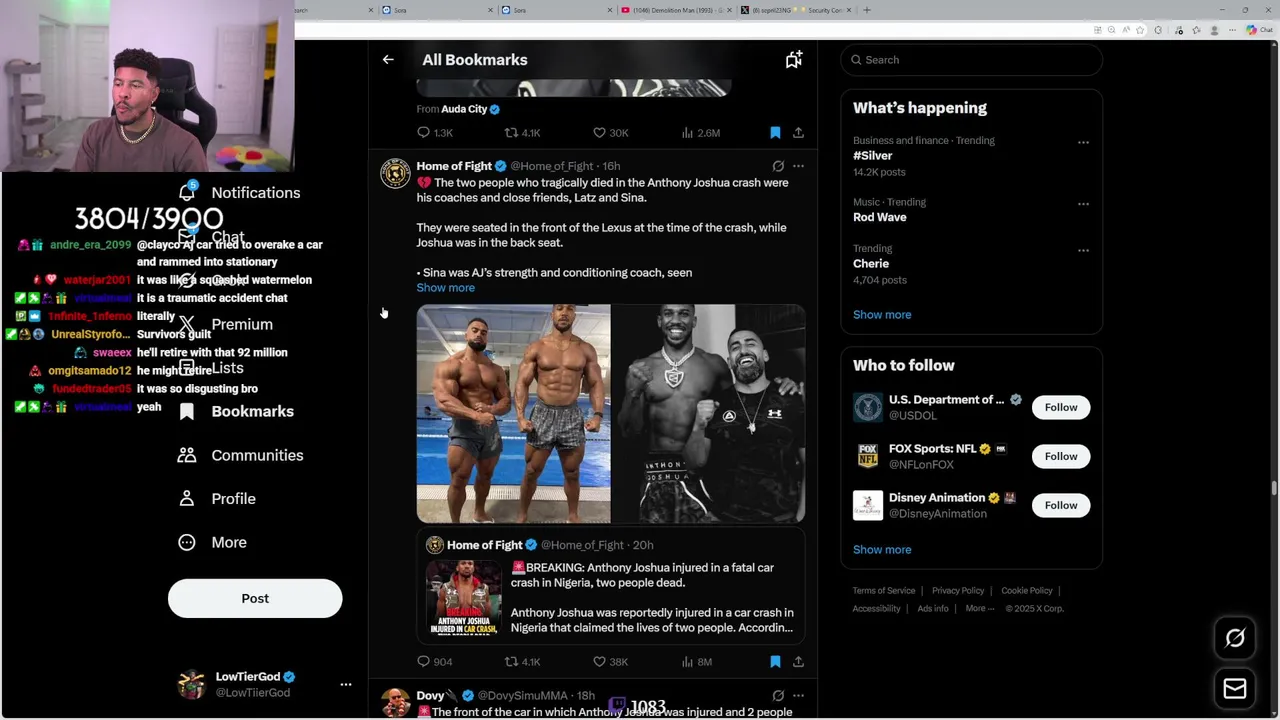Image resolution: width=1280 pixels, height=720 pixels.
Task: Follow U.S. Department of Labor
Action: click(1061, 407)
